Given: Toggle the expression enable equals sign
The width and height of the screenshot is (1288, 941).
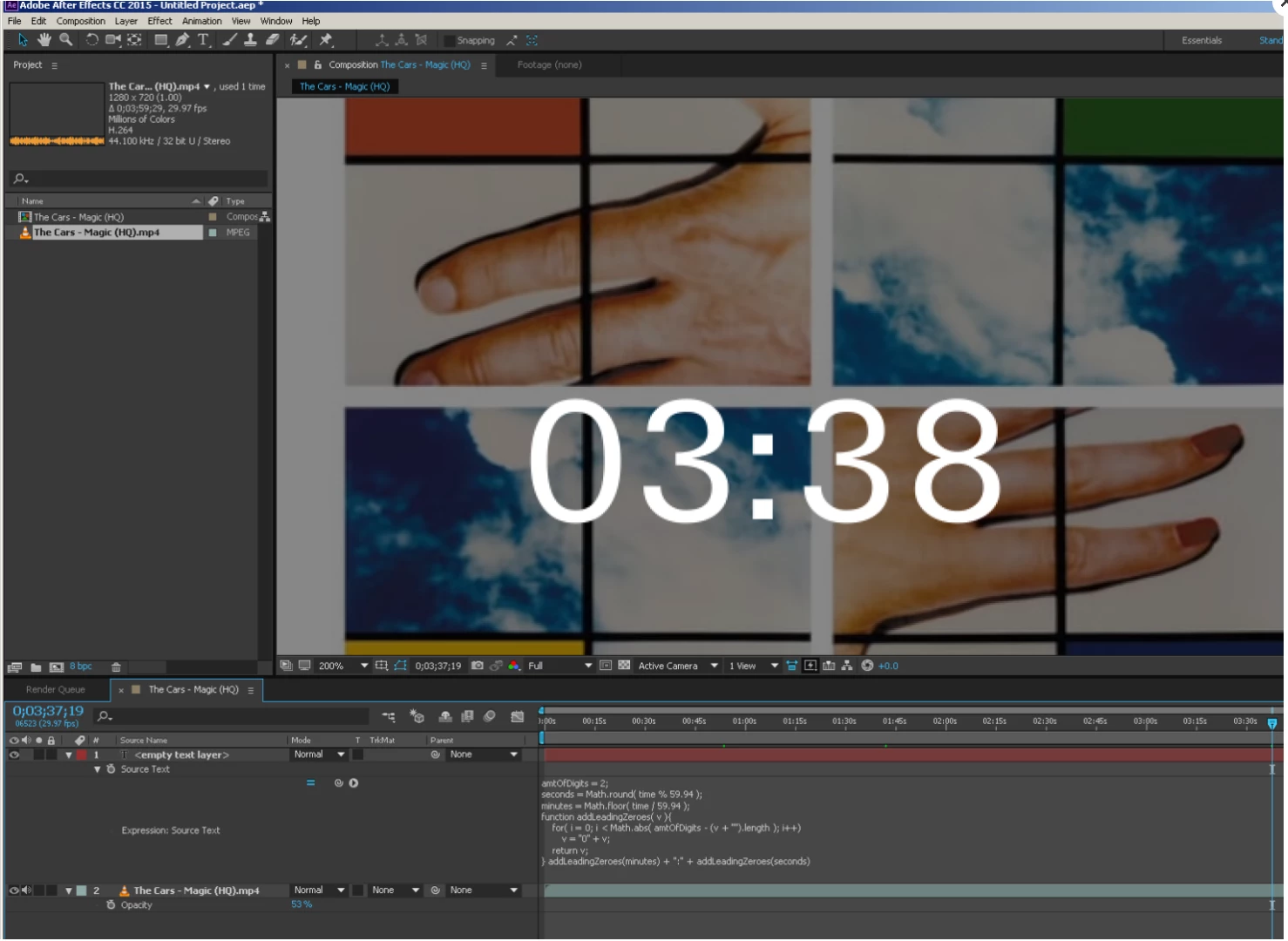Looking at the screenshot, I should [310, 783].
